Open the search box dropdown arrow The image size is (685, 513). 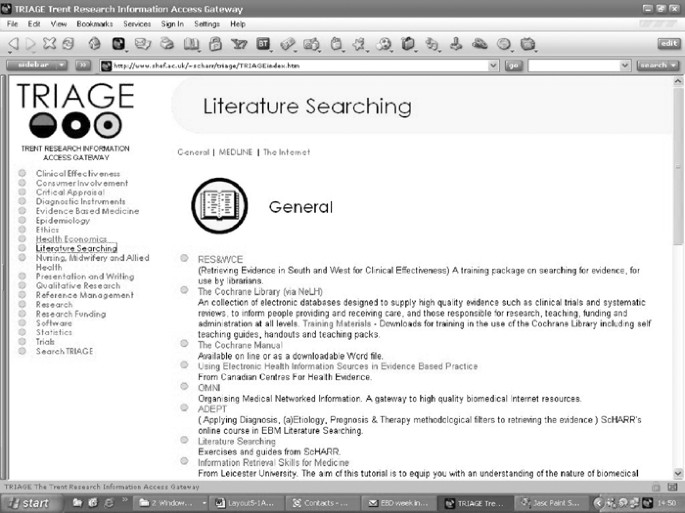(625, 65)
